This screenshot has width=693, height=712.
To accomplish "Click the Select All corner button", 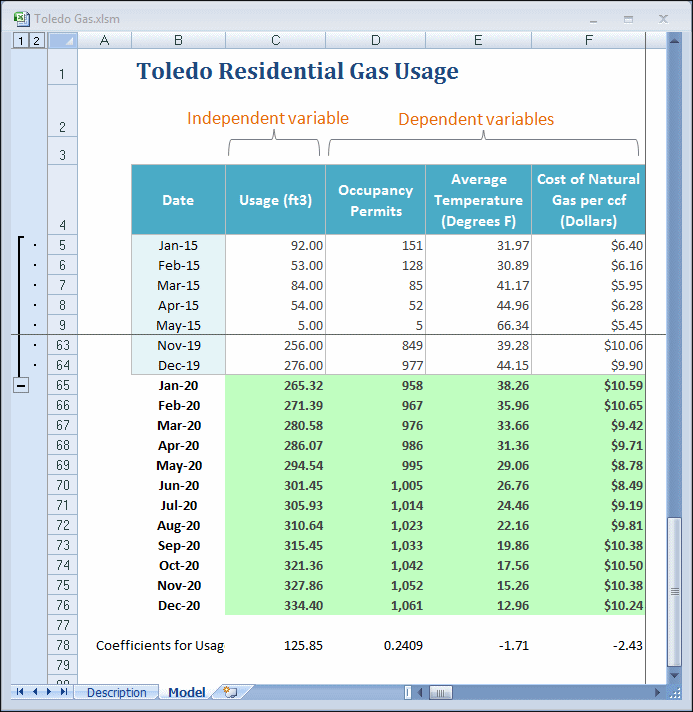I will click(63, 41).
